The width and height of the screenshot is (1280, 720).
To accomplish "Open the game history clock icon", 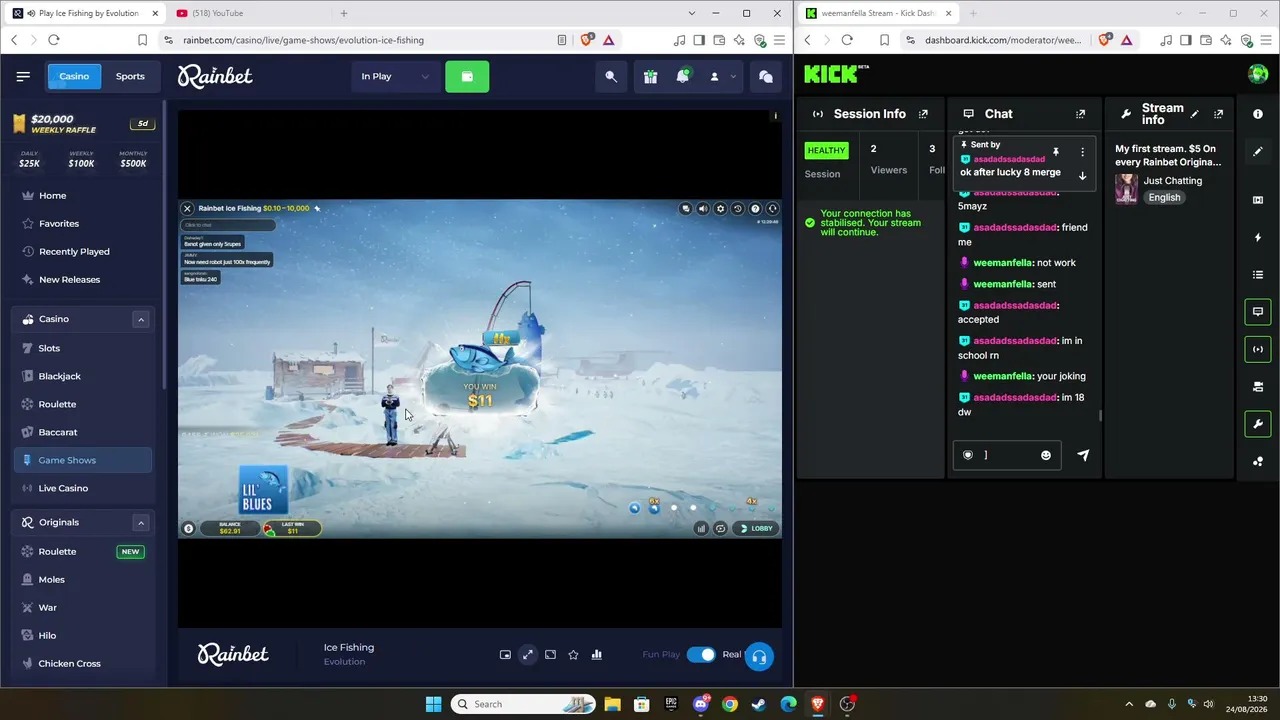I will pos(737,209).
